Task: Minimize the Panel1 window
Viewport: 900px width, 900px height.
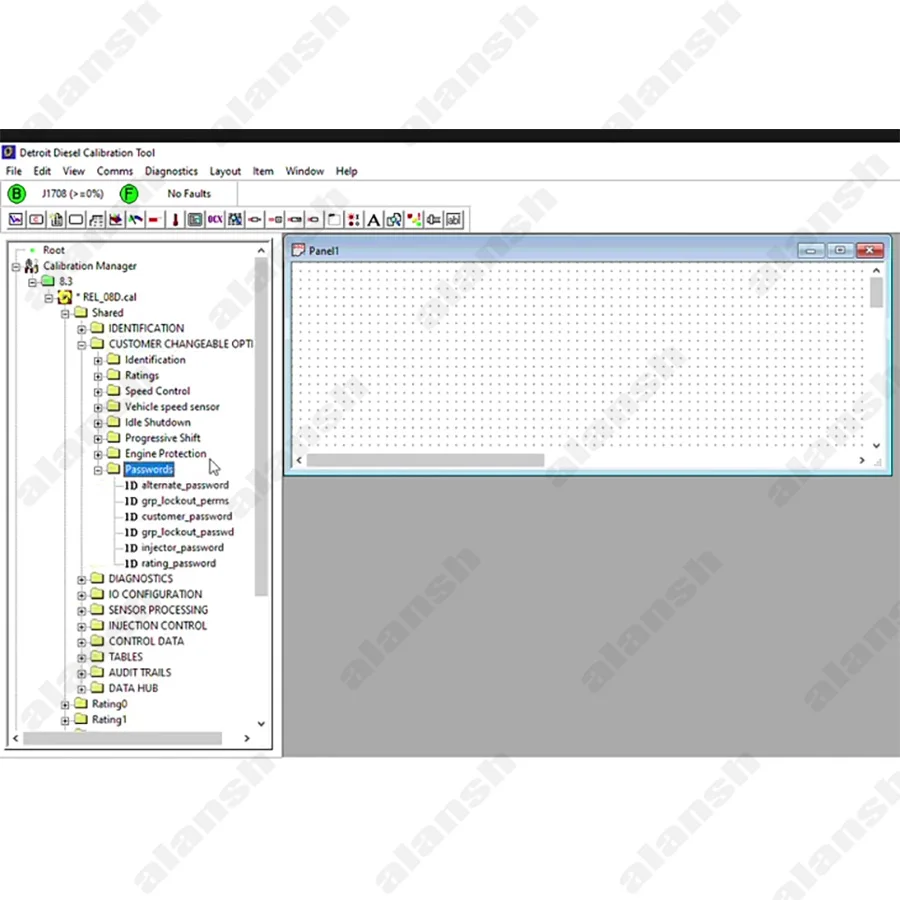Action: click(x=810, y=250)
